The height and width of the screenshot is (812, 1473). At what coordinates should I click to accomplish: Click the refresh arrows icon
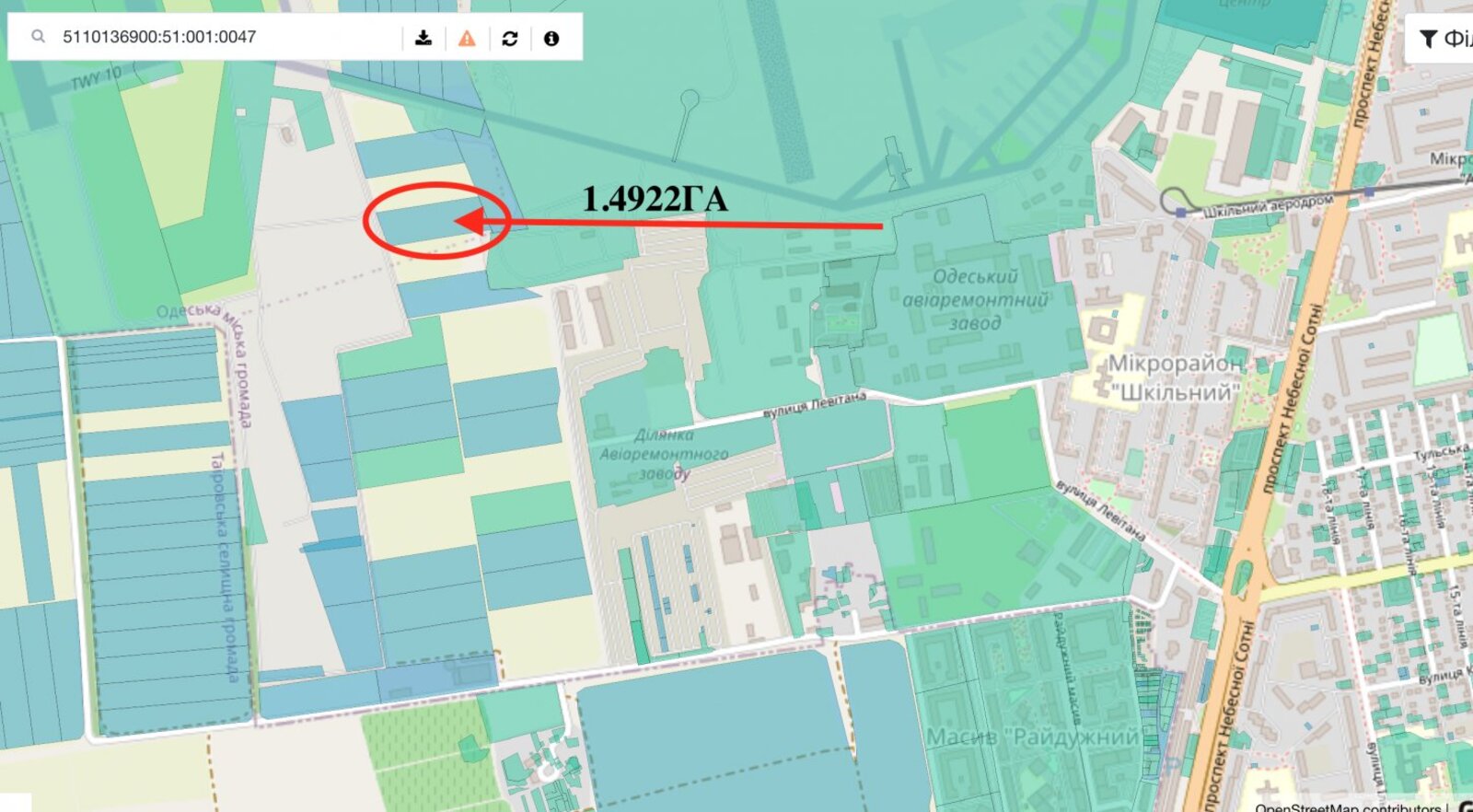[510, 38]
